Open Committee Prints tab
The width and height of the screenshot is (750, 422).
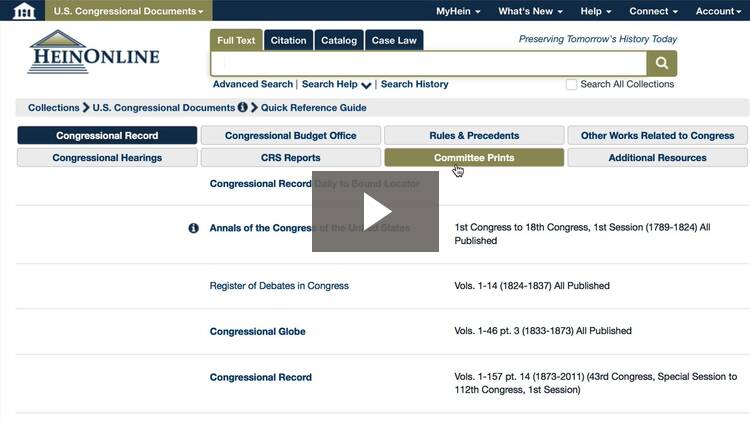[474, 157]
